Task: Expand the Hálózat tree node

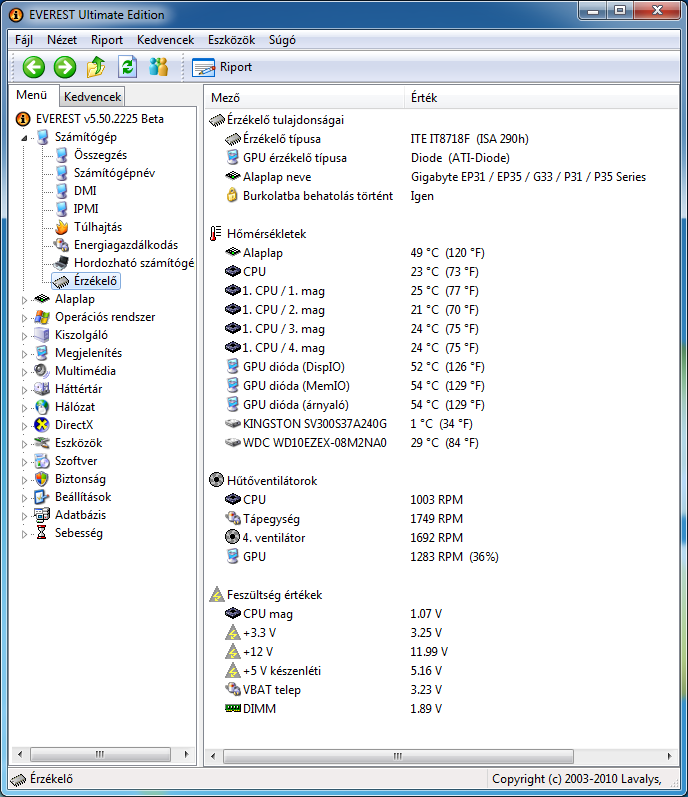Action: coord(24,408)
